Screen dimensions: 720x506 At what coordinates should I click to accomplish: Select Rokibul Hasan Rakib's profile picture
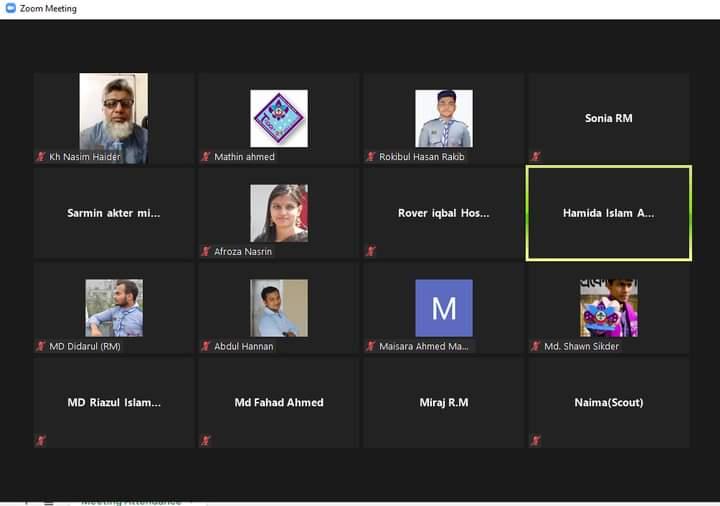(443, 118)
